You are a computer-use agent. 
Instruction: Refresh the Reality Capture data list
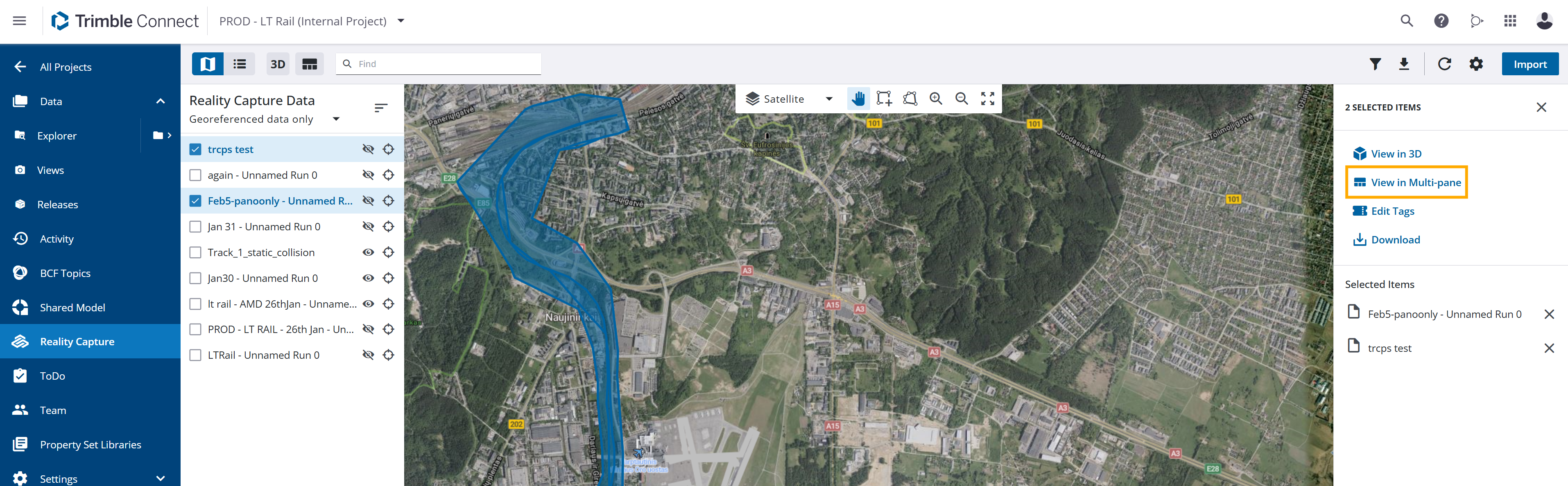coord(1444,64)
